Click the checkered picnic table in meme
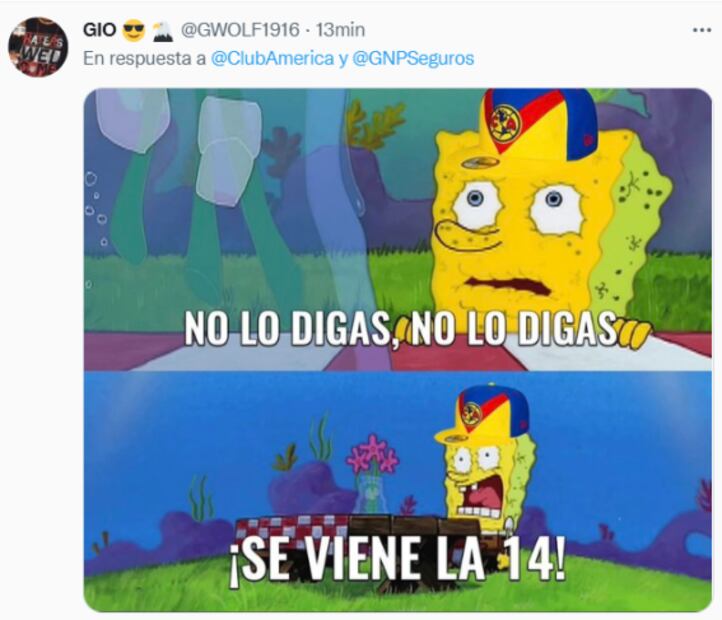This screenshot has height=620, width=722. (359, 537)
